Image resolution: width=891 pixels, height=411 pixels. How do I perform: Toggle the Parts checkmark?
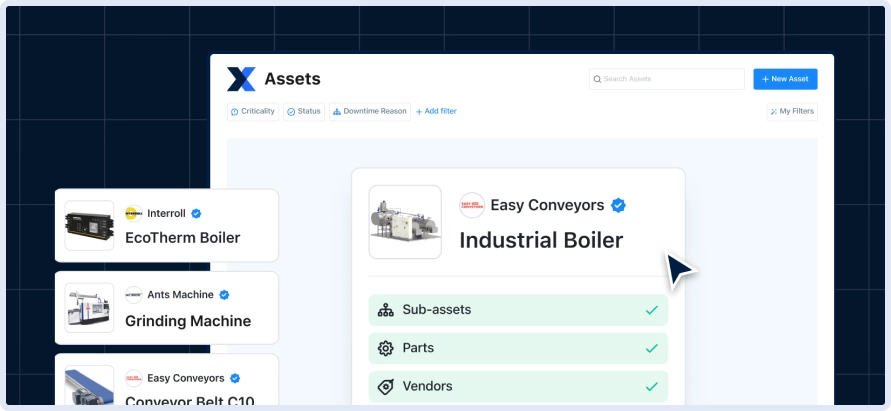click(652, 348)
